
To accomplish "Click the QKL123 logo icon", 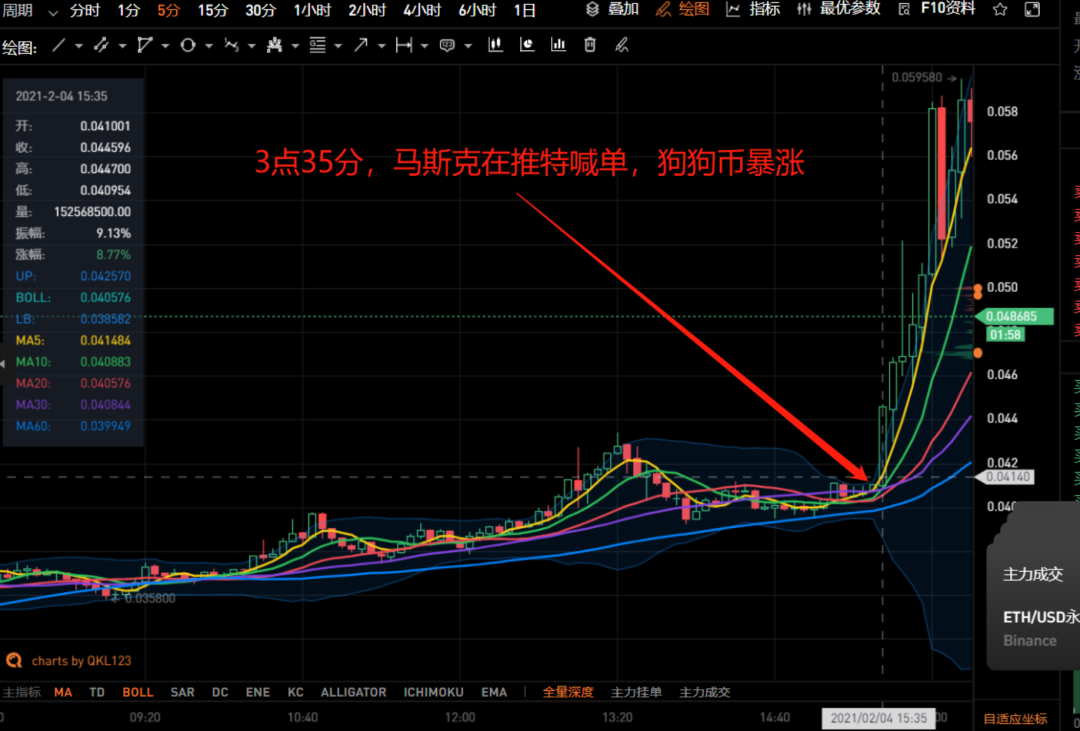I will 14,661.
